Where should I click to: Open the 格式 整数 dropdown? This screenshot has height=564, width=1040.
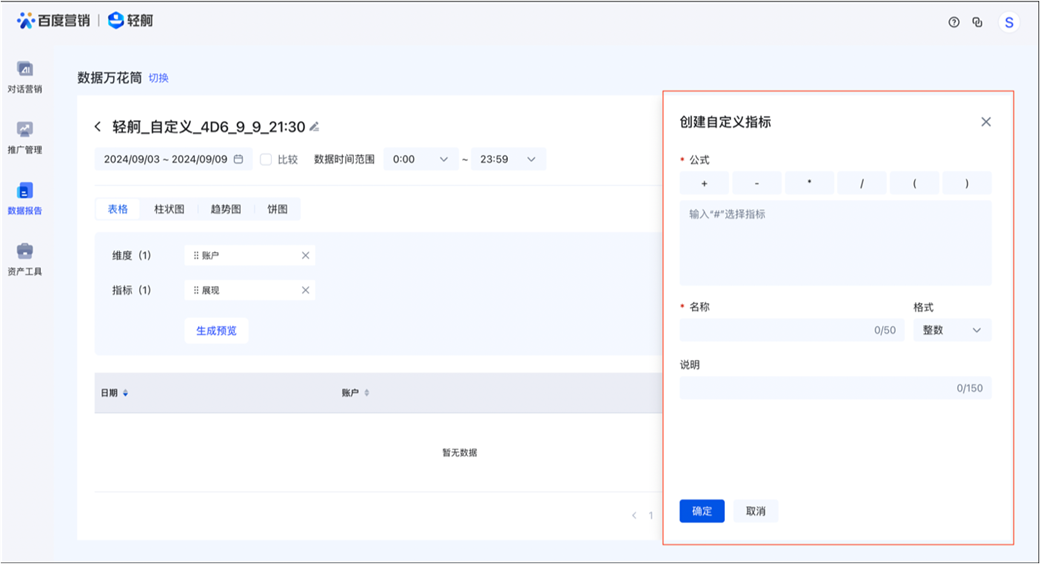(x=951, y=330)
